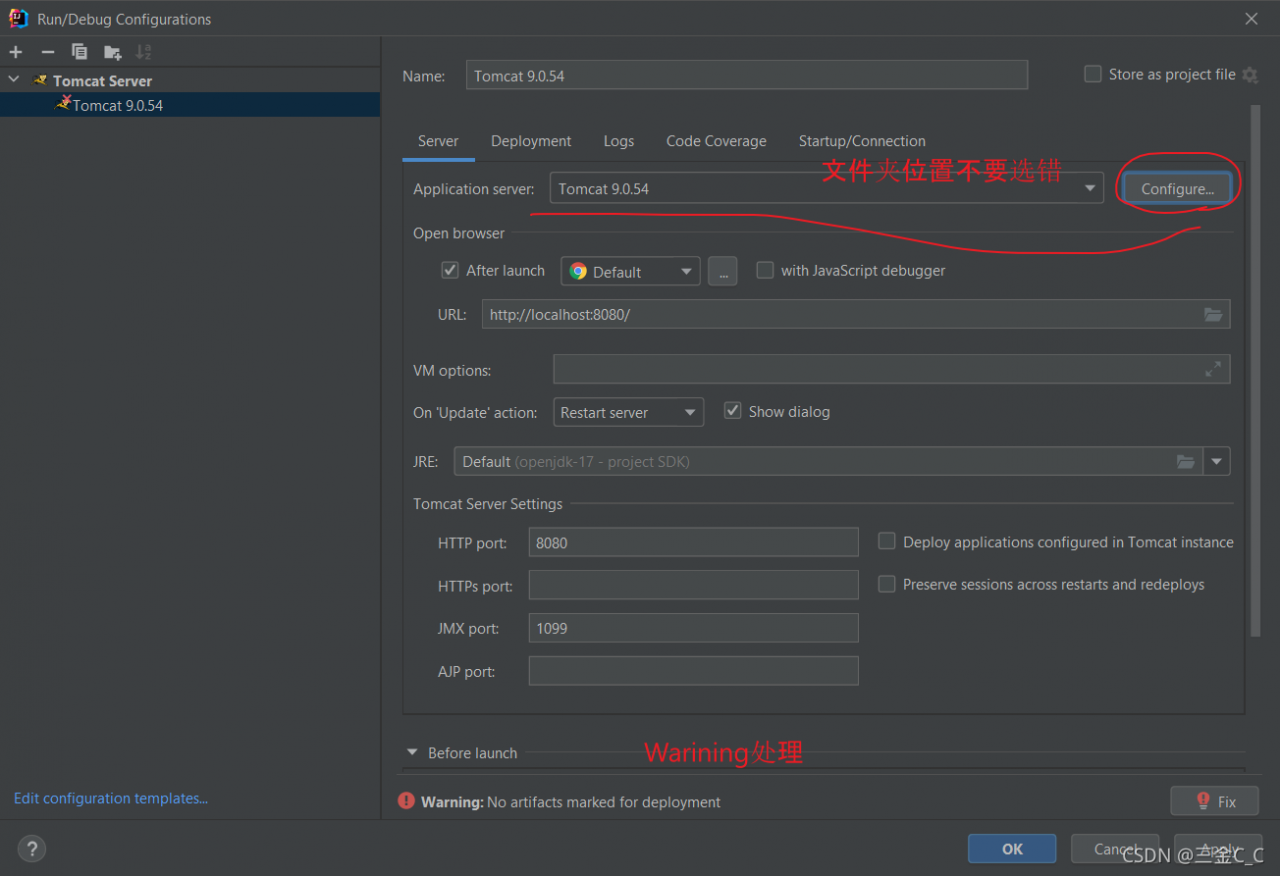1280x876 pixels.
Task: Click the Copy Configuration icon
Action: pyautogui.click(x=79, y=52)
